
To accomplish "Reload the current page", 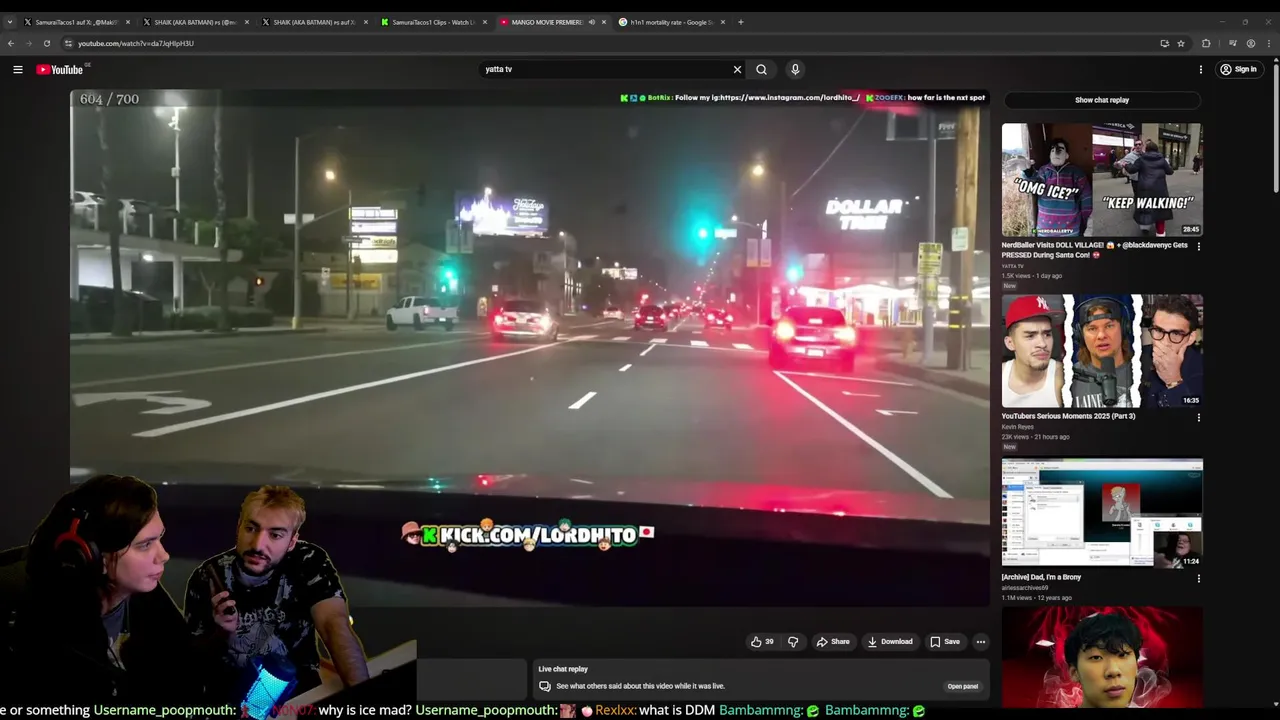I will coord(47,43).
